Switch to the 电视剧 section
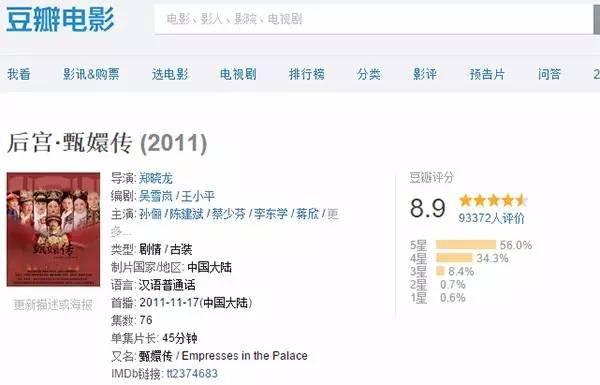600x385 pixels. click(x=238, y=74)
